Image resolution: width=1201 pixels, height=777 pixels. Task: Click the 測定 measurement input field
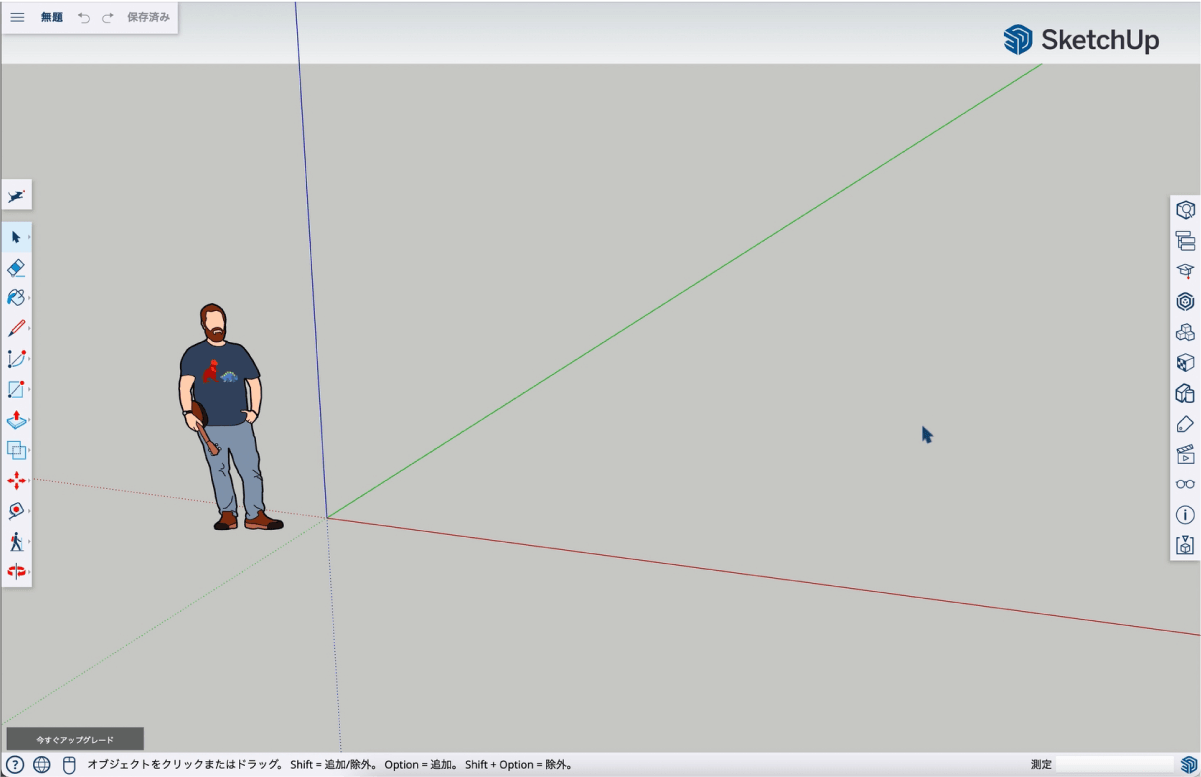pyautogui.click(x=1115, y=765)
